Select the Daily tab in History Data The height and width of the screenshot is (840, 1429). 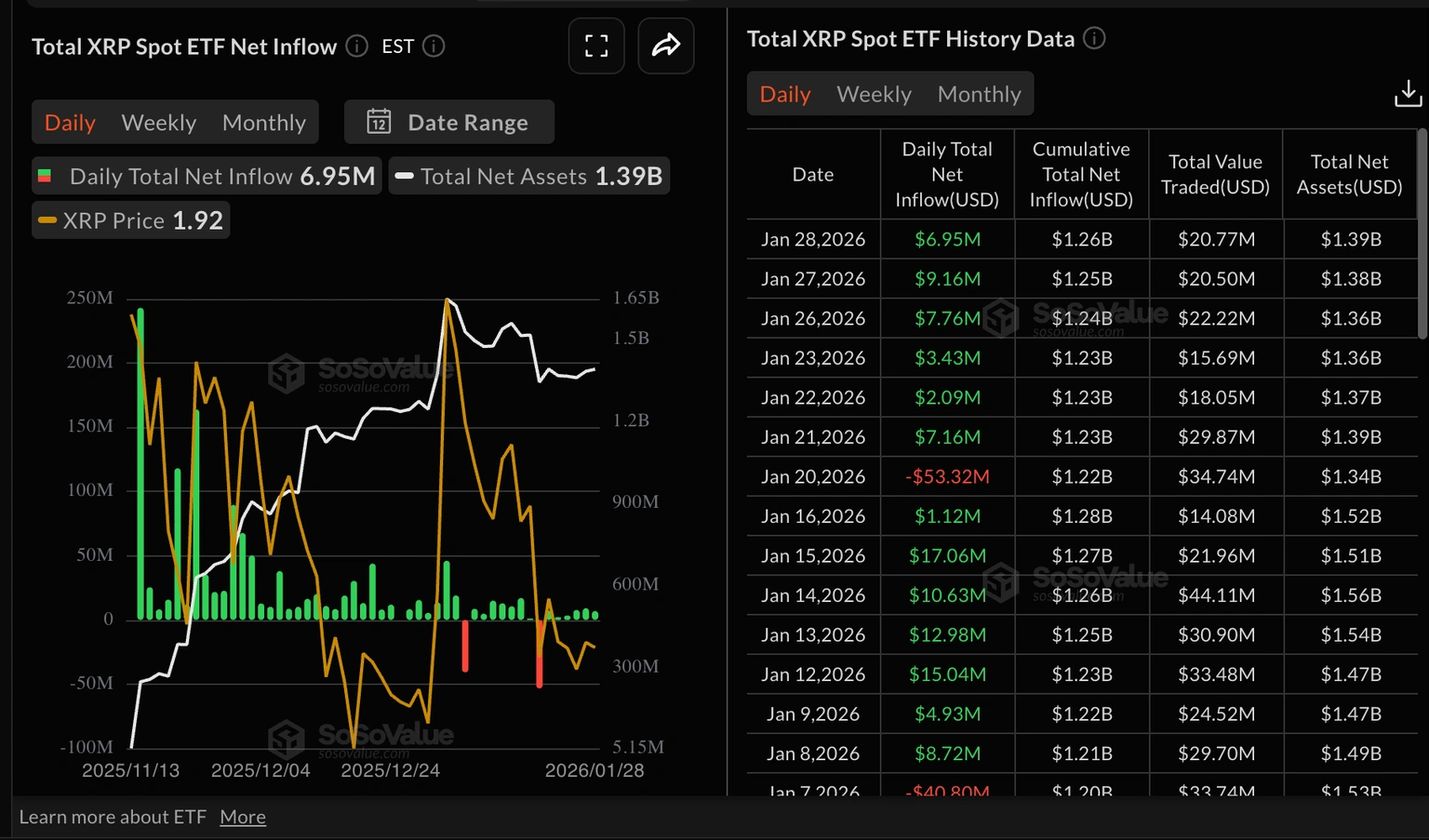(784, 93)
